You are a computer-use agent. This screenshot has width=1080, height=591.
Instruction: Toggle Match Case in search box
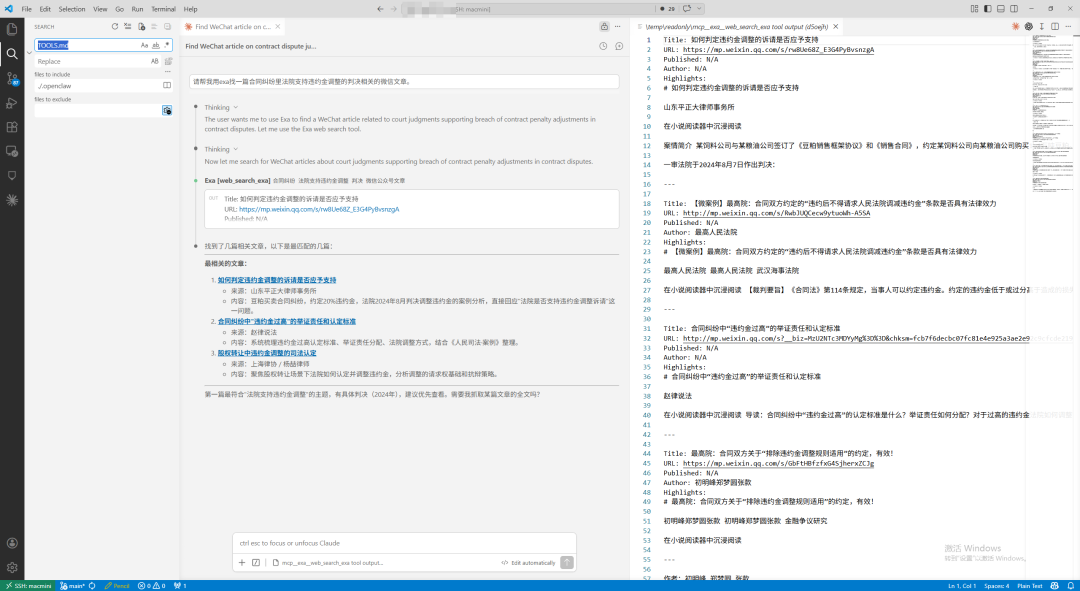(144, 45)
